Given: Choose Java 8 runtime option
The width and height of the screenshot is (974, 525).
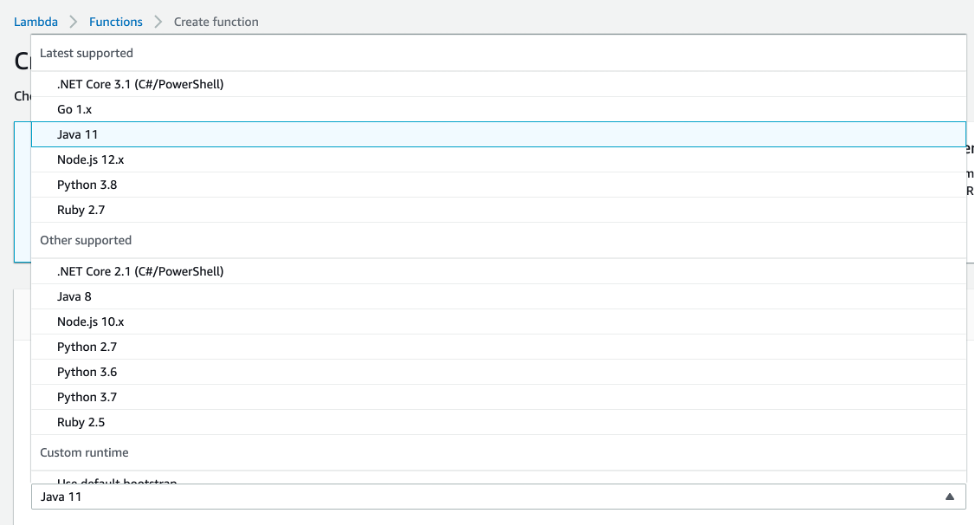Looking at the screenshot, I should pos(74,296).
